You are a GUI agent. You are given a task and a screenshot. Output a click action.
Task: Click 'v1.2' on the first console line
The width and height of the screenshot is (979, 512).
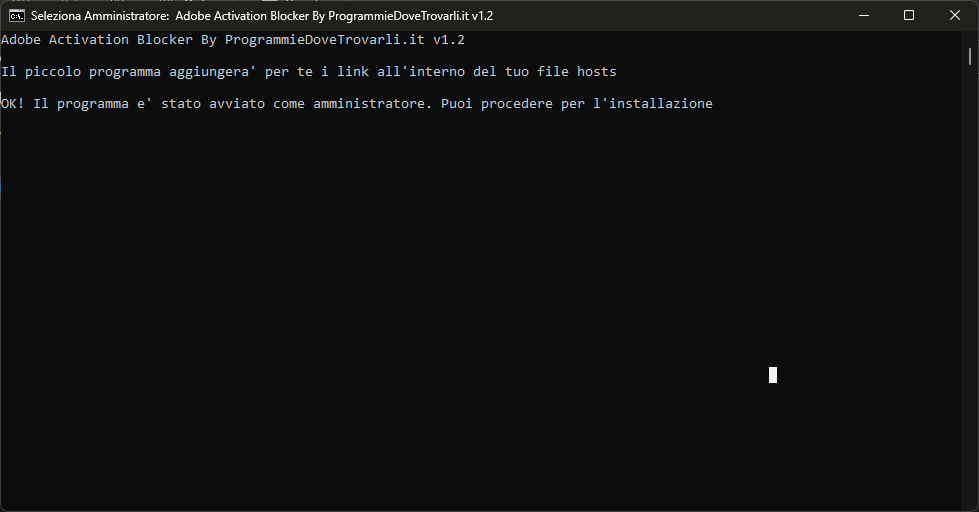coord(449,39)
